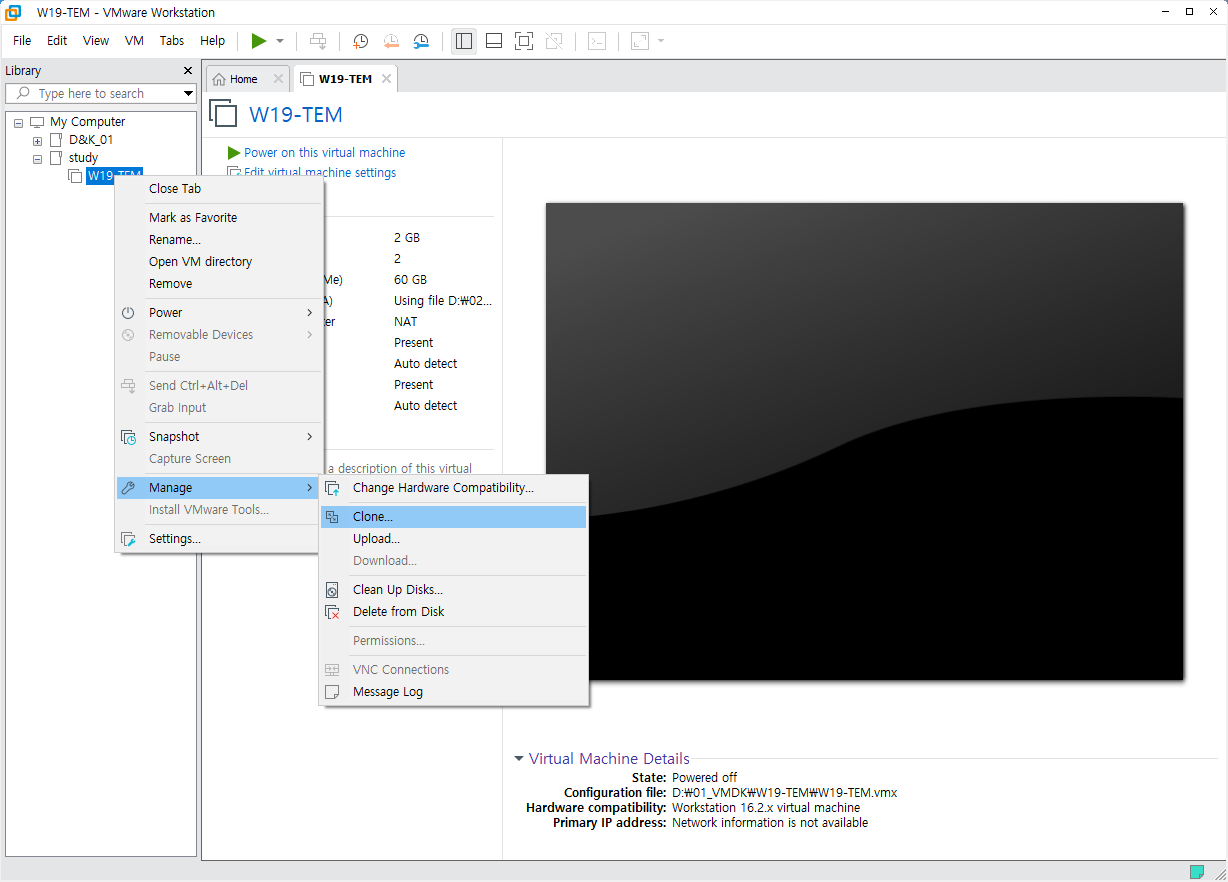Viewport: 1228px width, 882px height.
Task: Expand the D&K_01 folder node
Action: [38, 140]
